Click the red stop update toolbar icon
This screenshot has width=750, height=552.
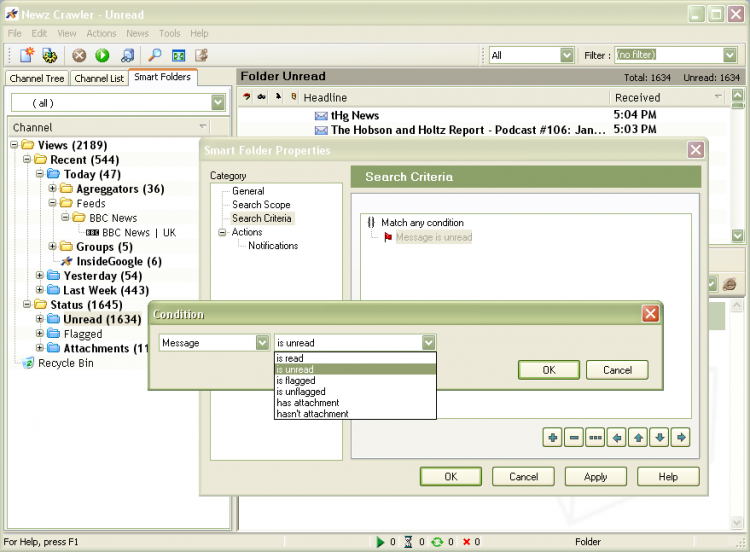pyautogui.click(x=79, y=55)
